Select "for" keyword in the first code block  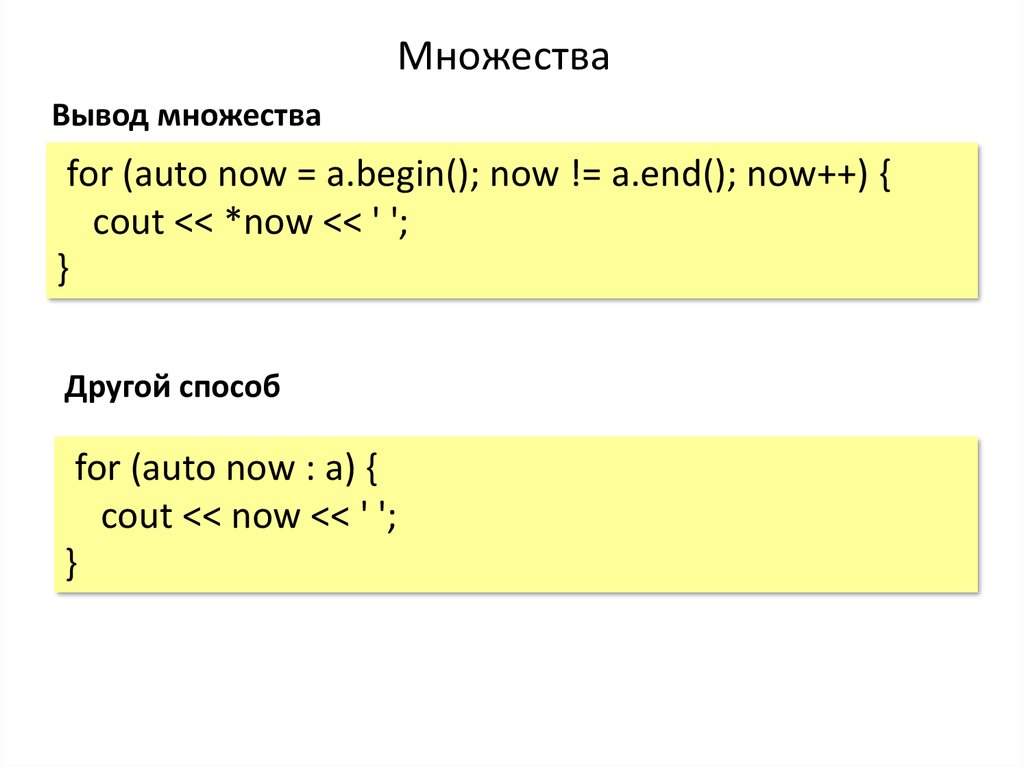89,175
